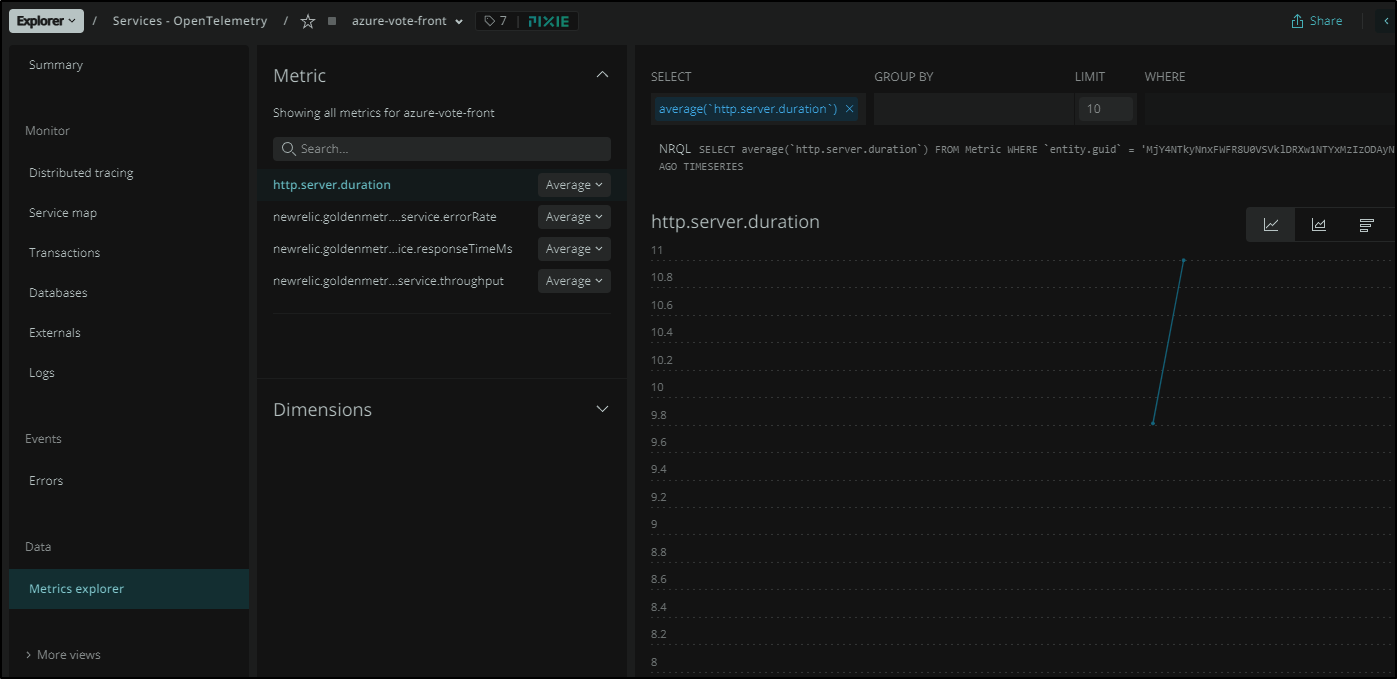Open the tags badge showing 7

click(496, 21)
